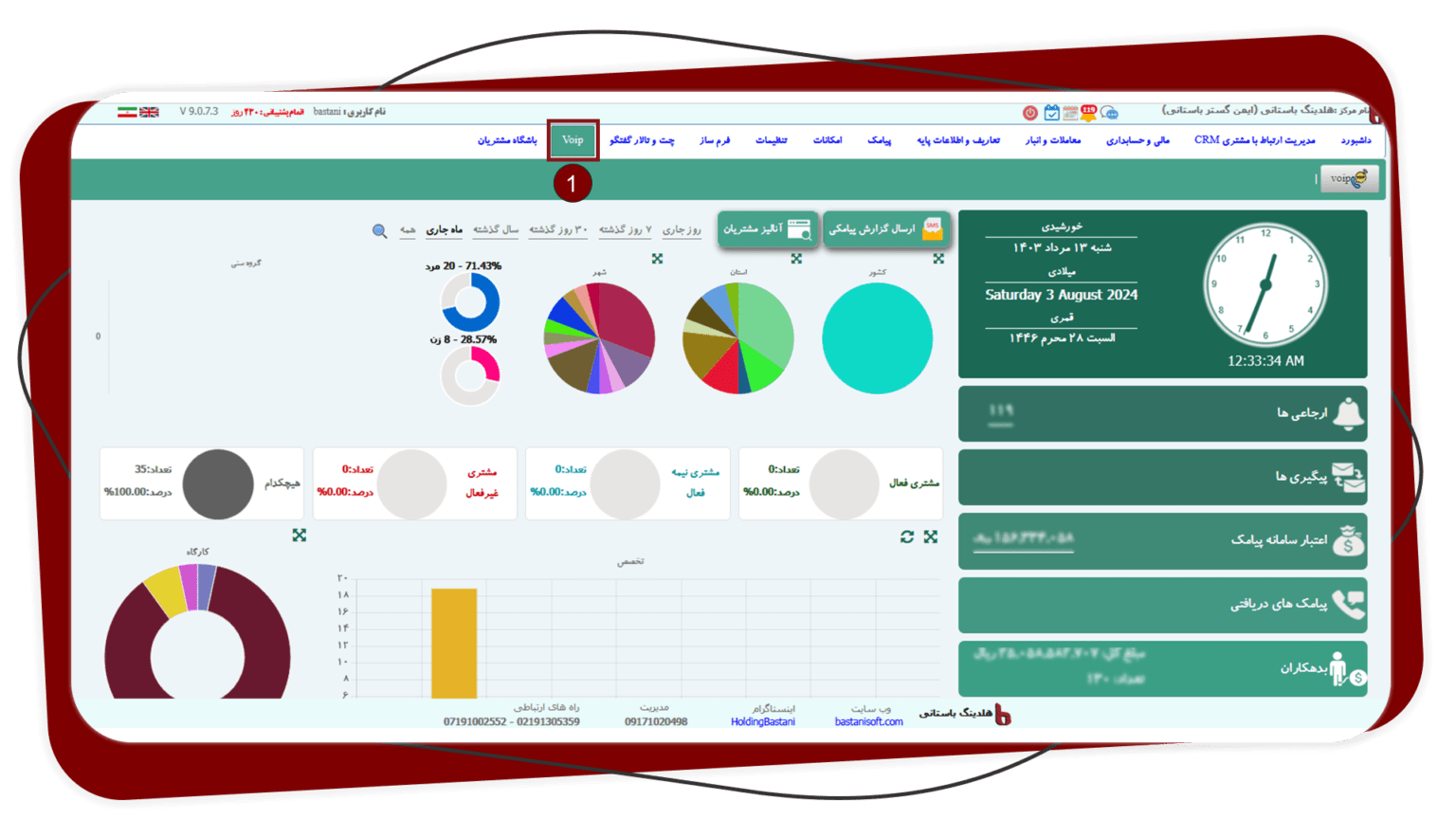This screenshot has width=1456, height=819.
Task: Open the مدیریت ارتباط با مشتری CRM menu
Action: click(x=1254, y=140)
